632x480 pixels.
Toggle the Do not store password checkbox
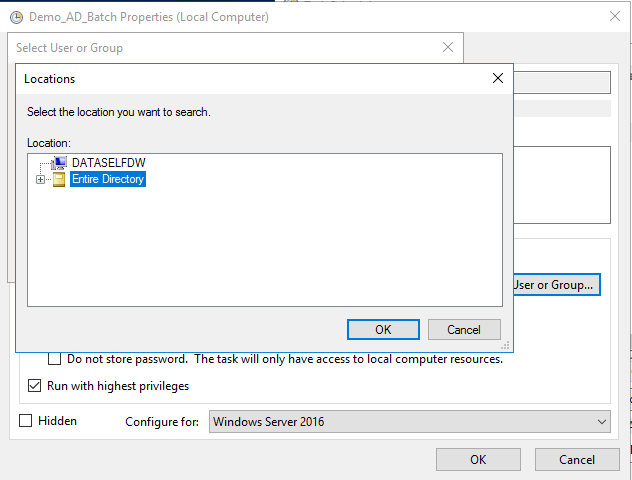click(56, 359)
